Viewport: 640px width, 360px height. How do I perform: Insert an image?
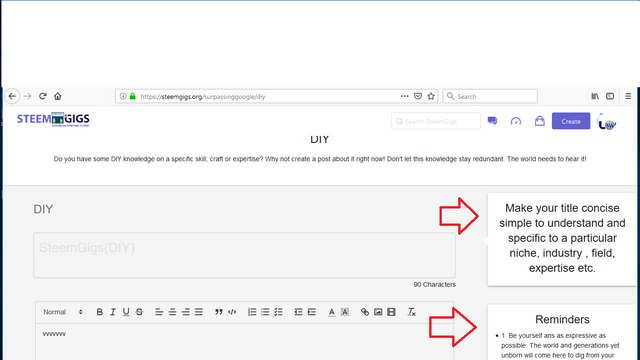(378, 312)
